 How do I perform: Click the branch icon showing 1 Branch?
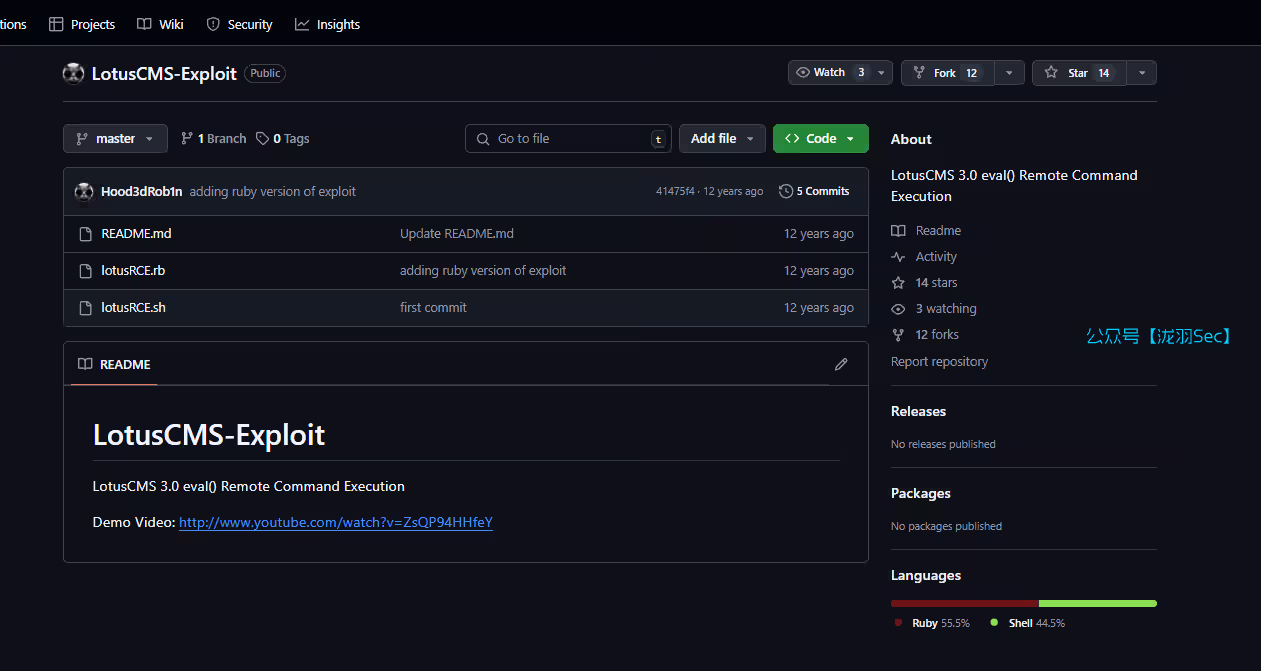tap(187, 139)
